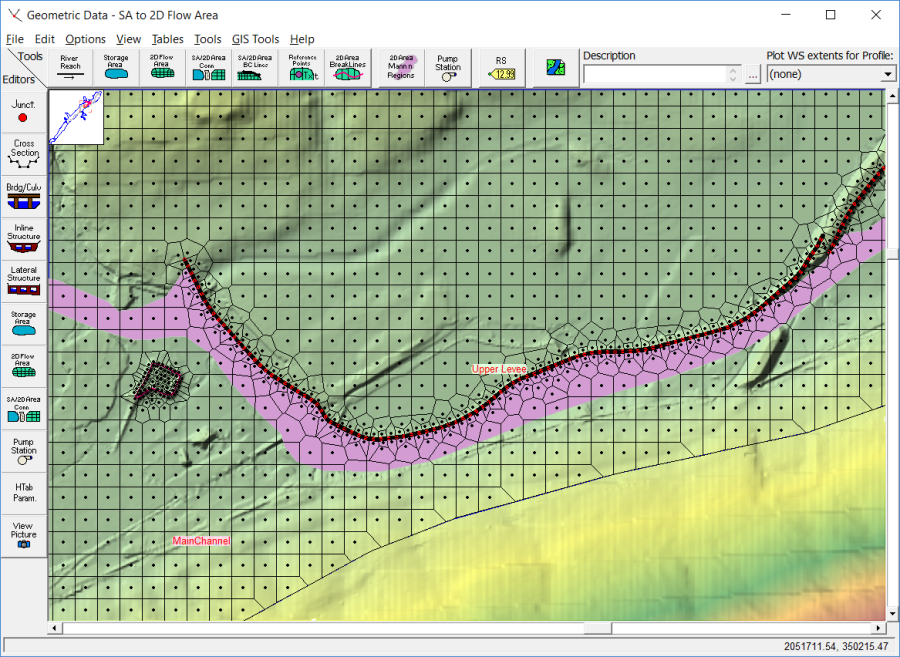Screen dimensions: 900x657
Task: Open the Brdg/Culv editor
Action: [x=22, y=193]
